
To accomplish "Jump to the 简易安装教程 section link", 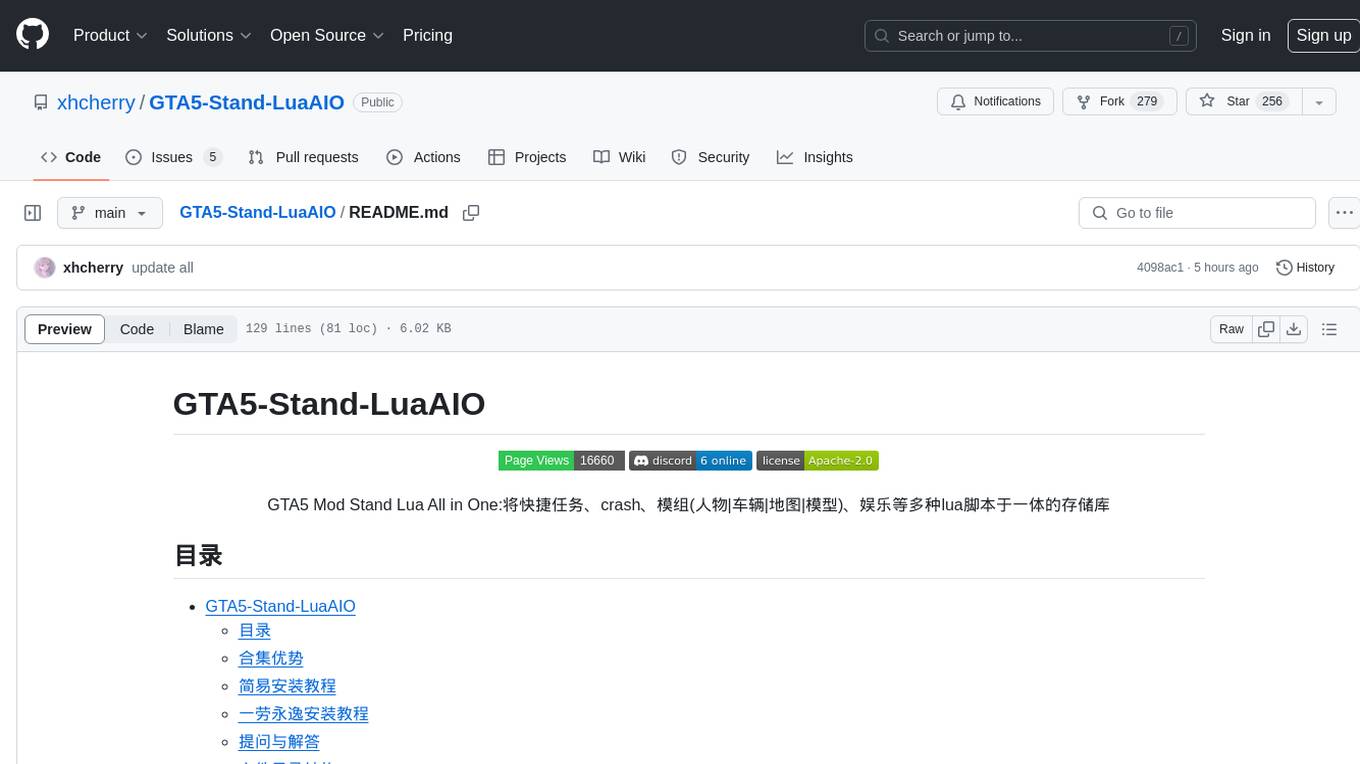I will click(x=287, y=687).
